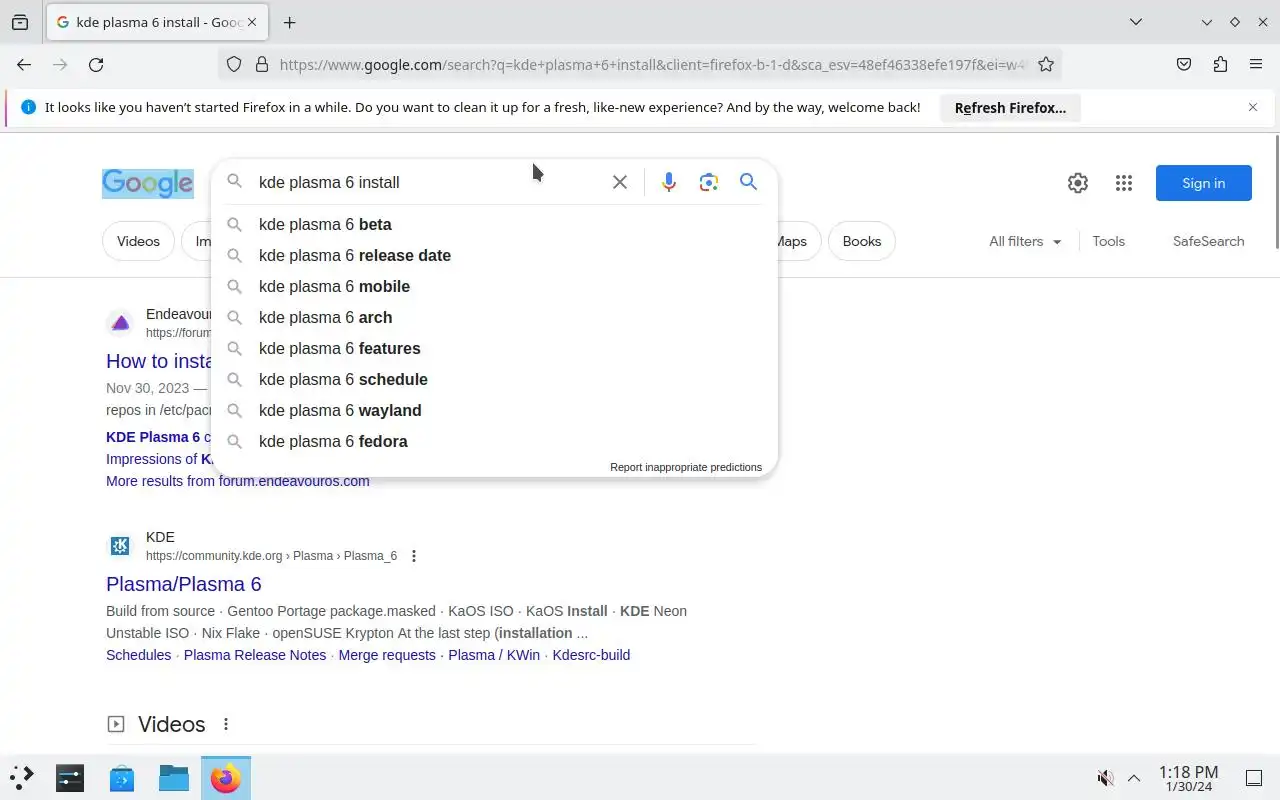The height and width of the screenshot is (800, 1280).
Task: Choose suggestion kde plasma 6 release date
Action: pos(494,255)
